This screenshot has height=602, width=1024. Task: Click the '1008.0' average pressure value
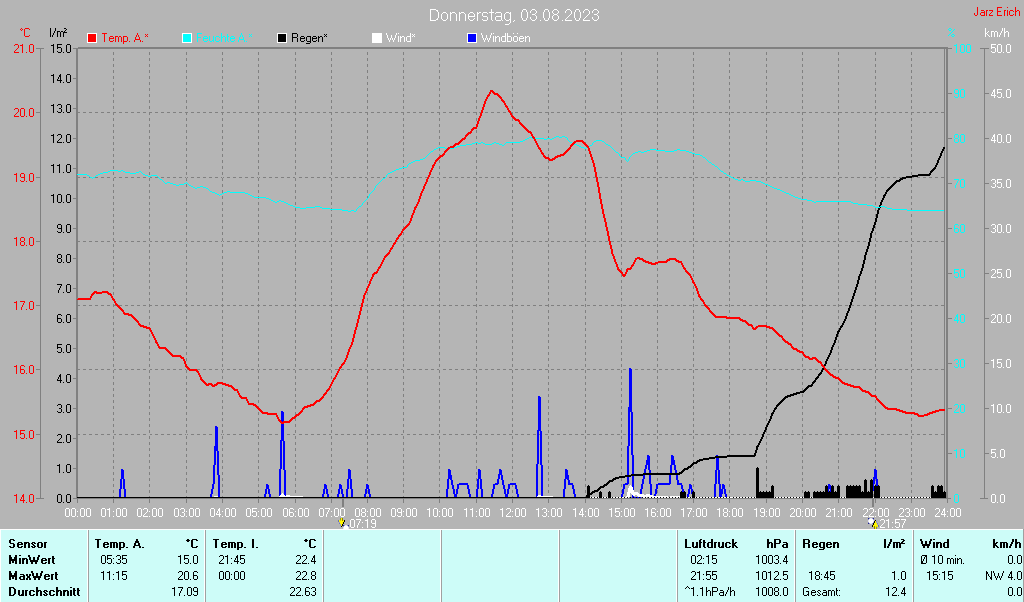coord(772,592)
